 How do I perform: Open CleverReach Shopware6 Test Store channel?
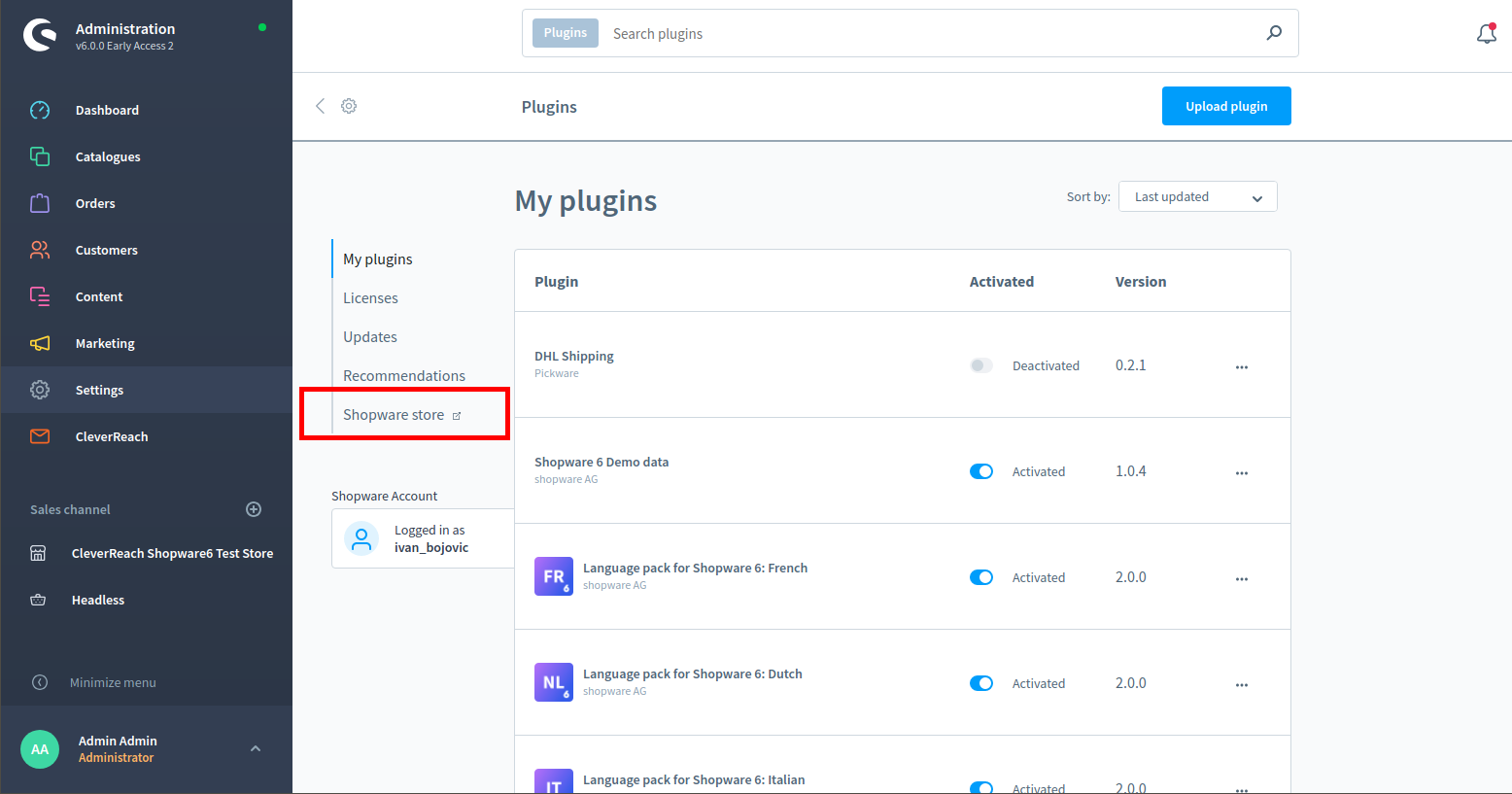pos(172,553)
